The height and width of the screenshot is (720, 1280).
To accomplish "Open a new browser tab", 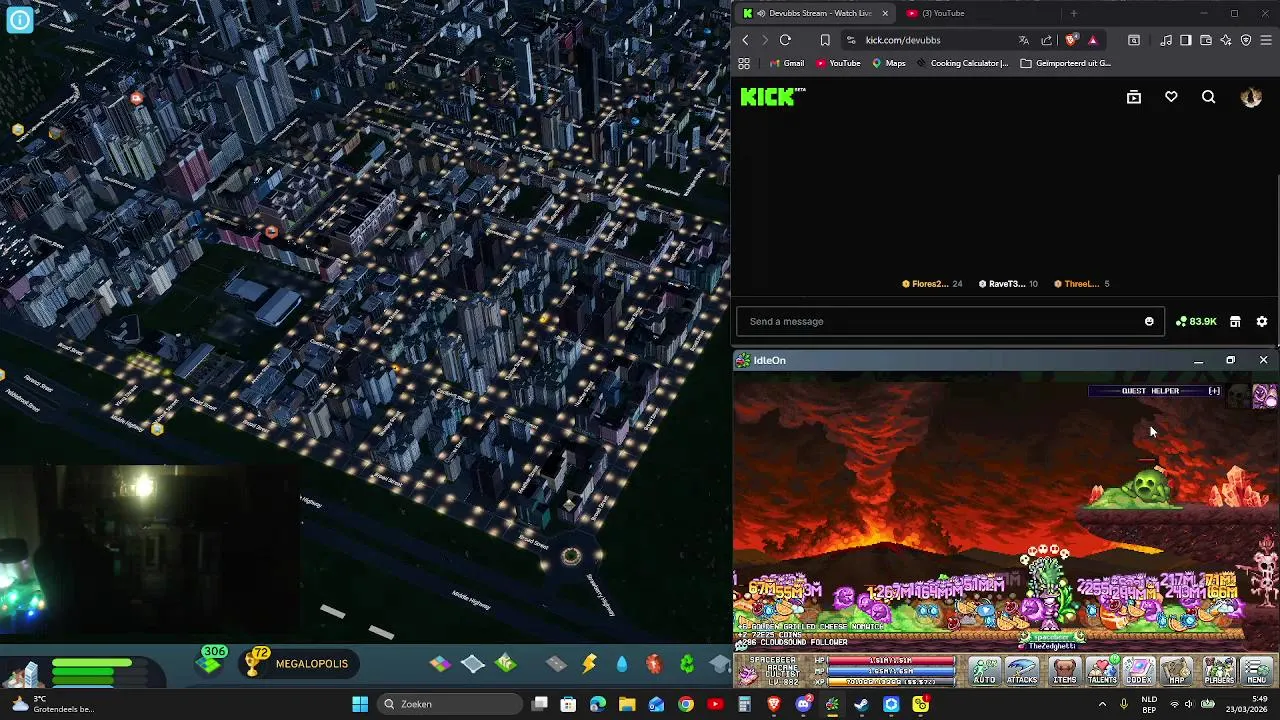I will pyautogui.click(x=1073, y=13).
